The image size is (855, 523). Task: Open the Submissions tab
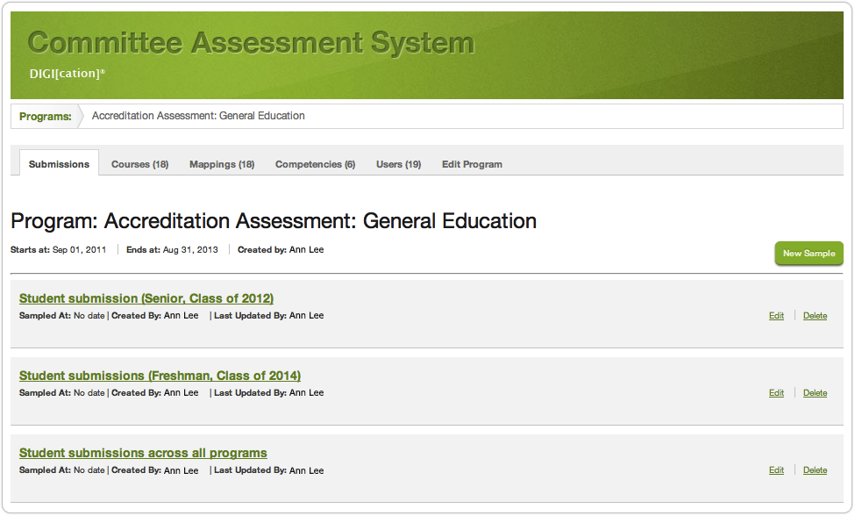[x=59, y=164]
